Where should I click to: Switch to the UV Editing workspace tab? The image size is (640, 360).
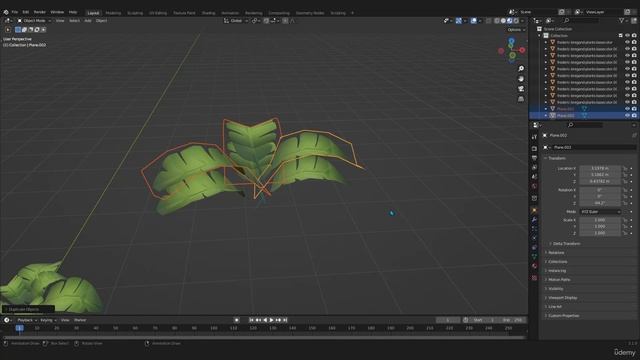[158, 13]
